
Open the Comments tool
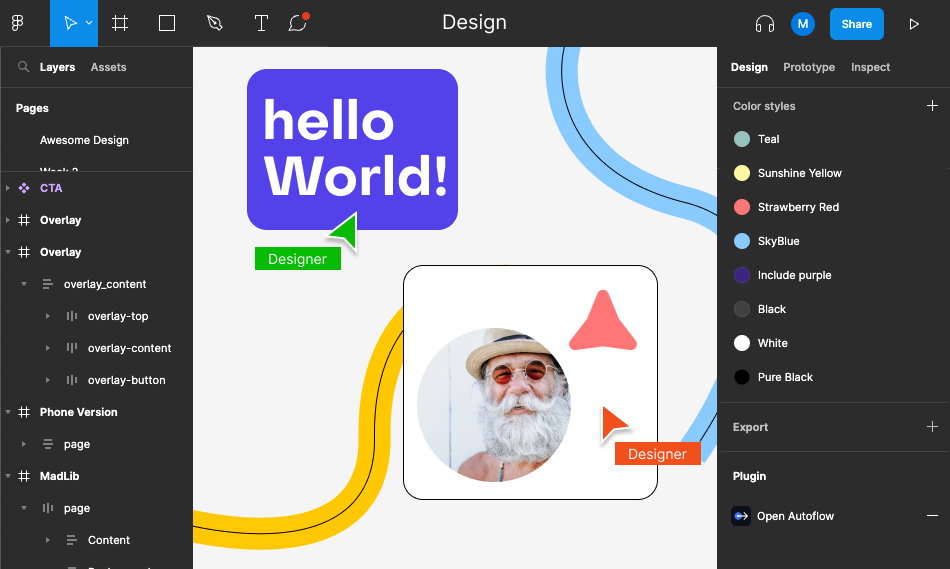297,23
